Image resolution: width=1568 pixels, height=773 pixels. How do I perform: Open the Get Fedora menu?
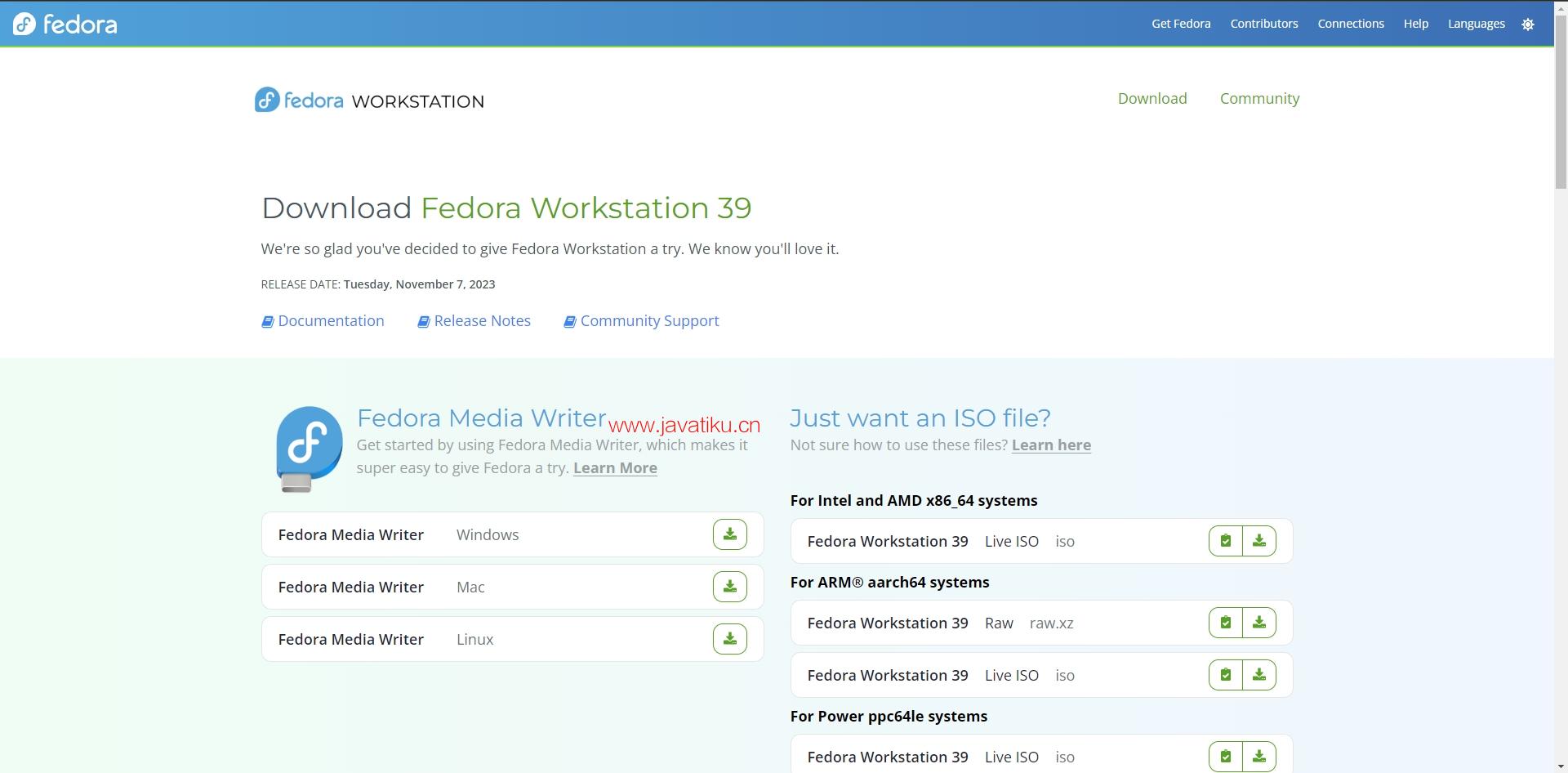1181,24
